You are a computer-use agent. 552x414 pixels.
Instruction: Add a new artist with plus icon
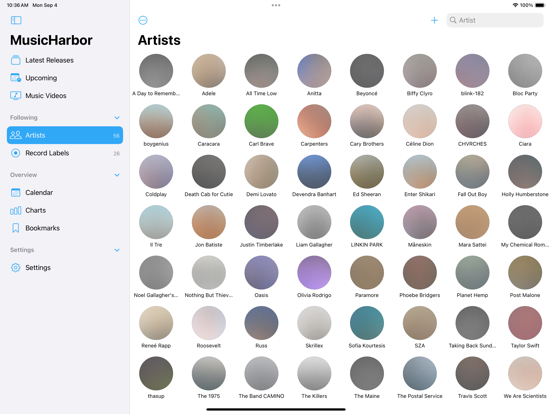(434, 20)
